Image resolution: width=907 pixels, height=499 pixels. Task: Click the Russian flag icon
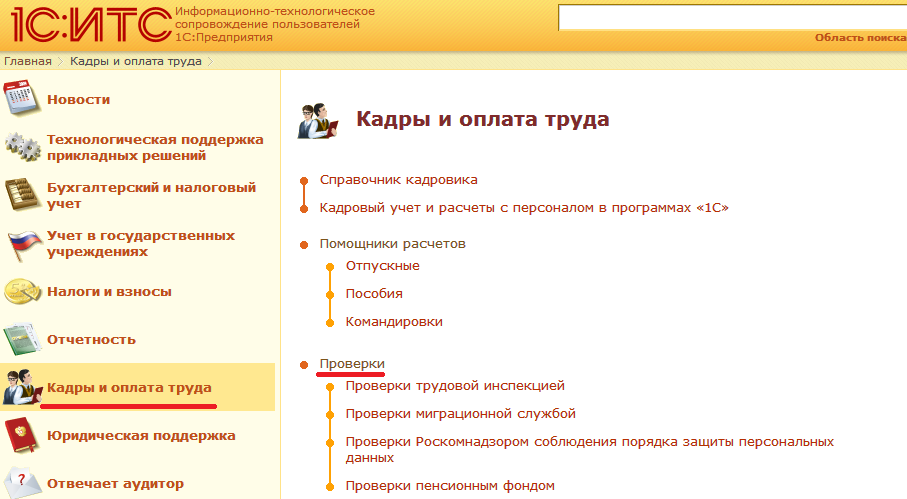(24, 244)
